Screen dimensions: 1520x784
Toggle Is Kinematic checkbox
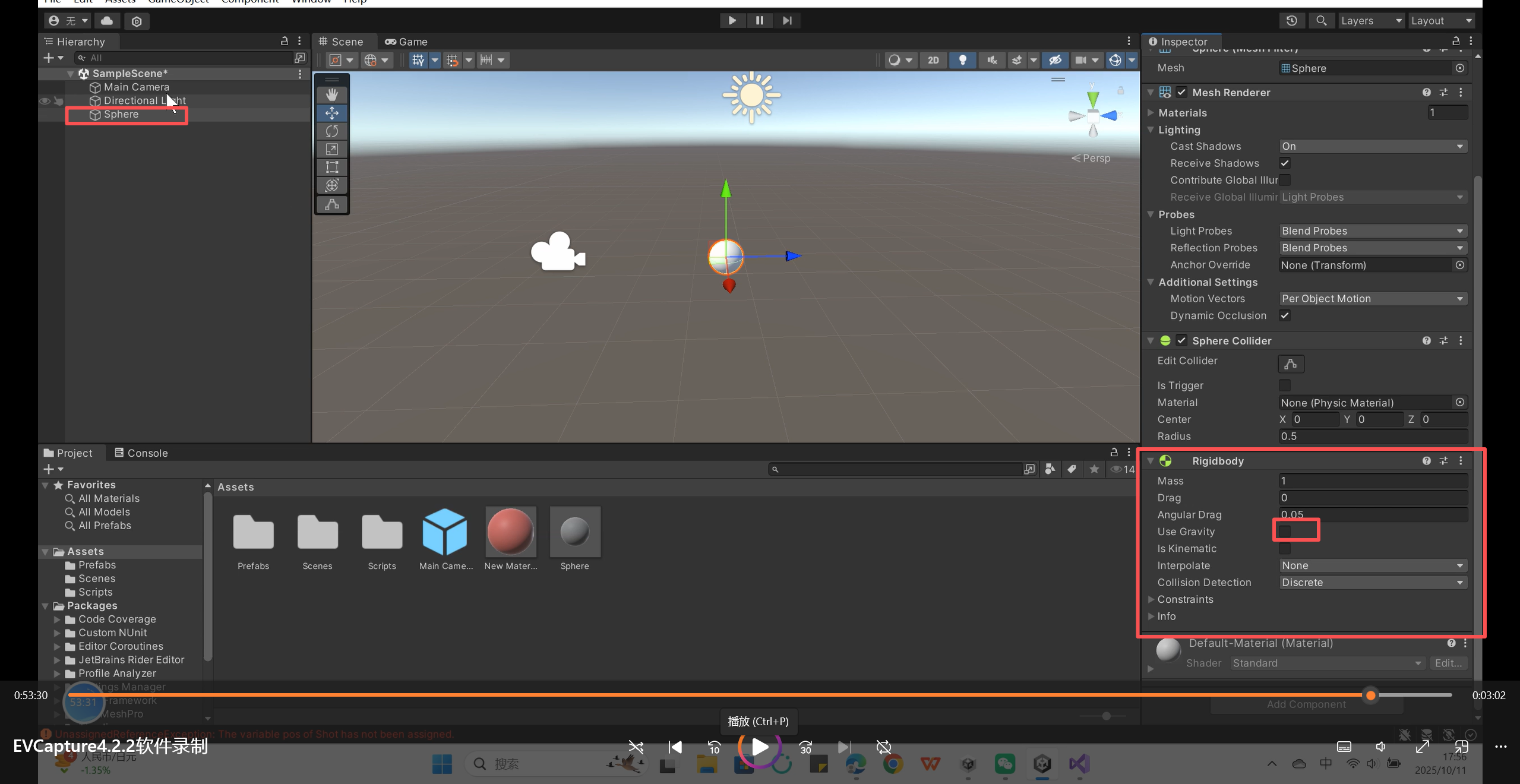(x=1285, y=548)
